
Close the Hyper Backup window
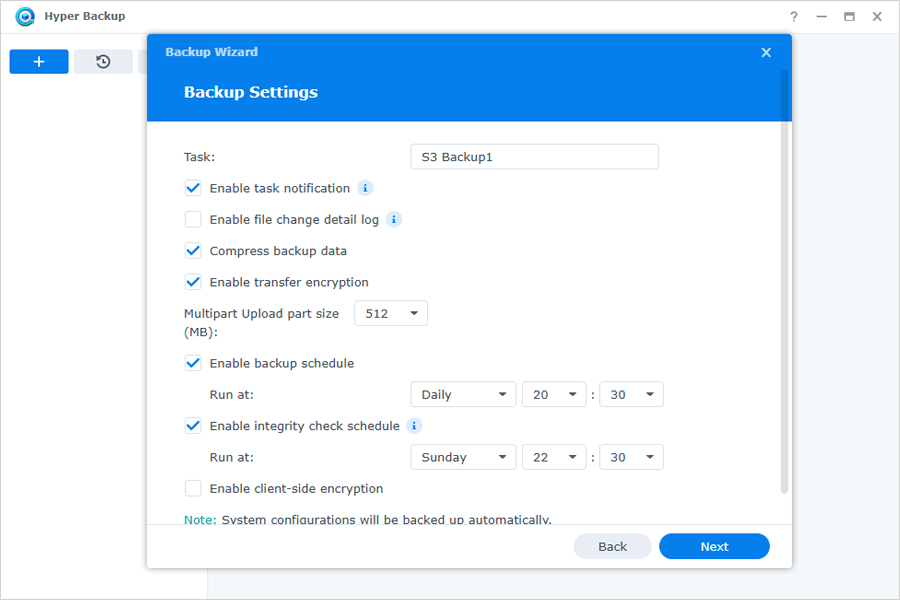[877, 17]
